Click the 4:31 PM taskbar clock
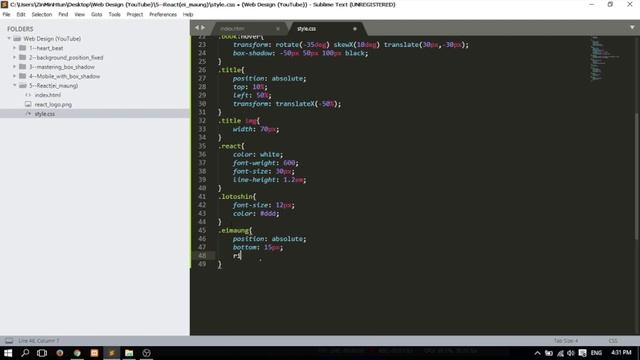Screen dimensions: 640x360 tap(621, 353)
